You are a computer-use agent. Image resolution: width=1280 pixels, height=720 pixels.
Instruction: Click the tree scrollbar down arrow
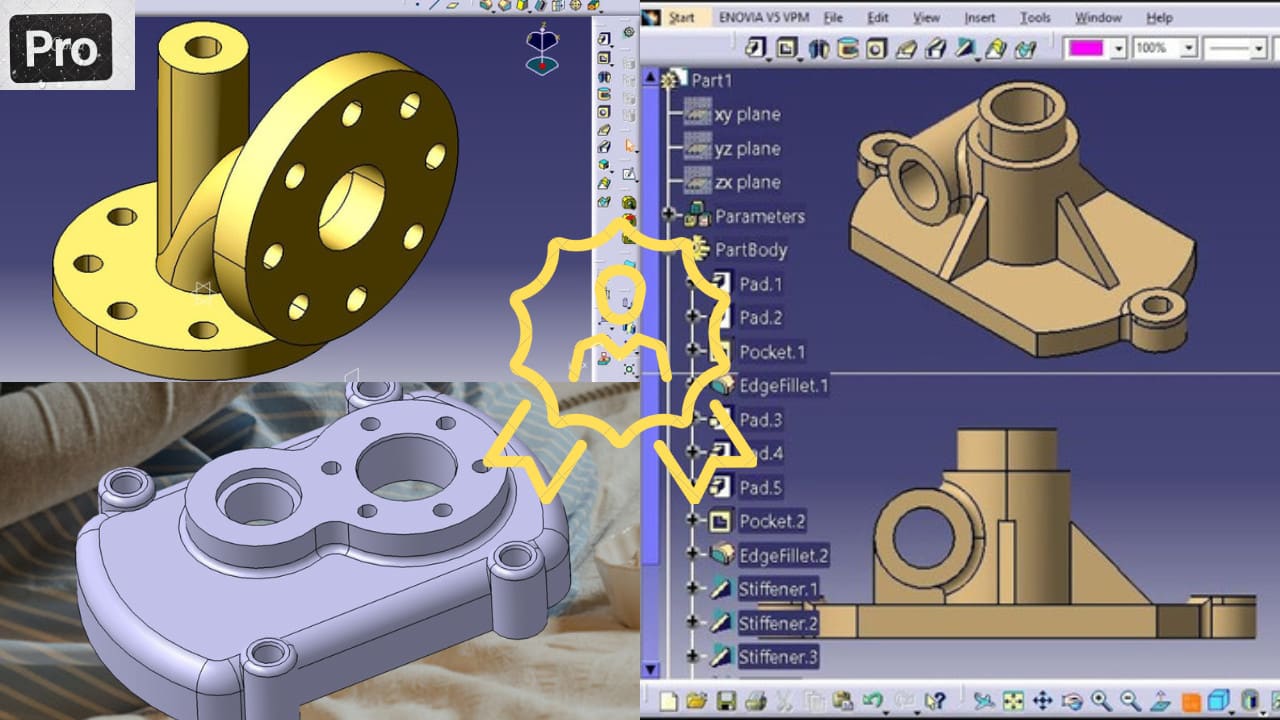point(651,669)
